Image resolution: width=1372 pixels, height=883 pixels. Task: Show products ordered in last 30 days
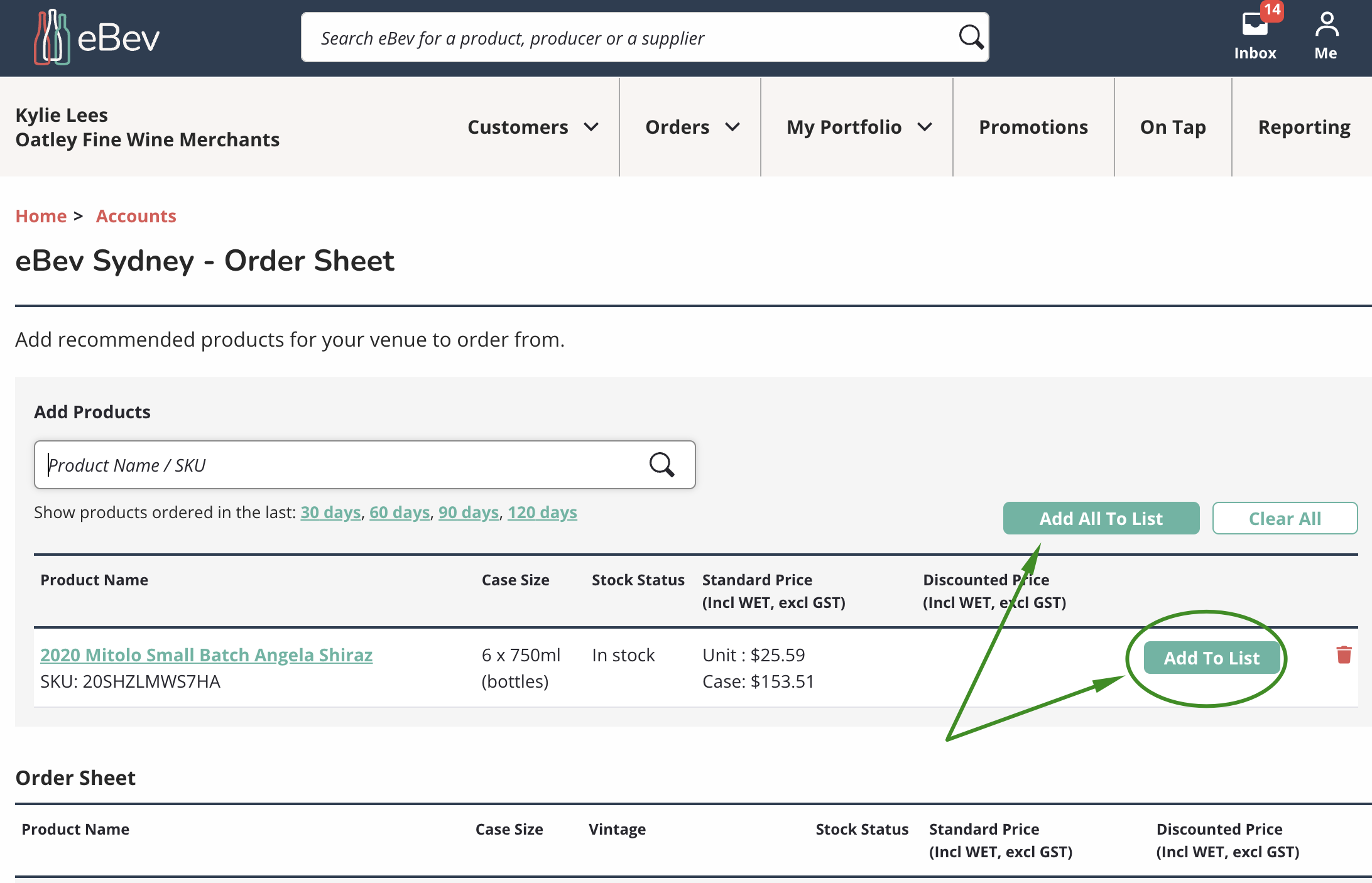click(x=330, y=512)
